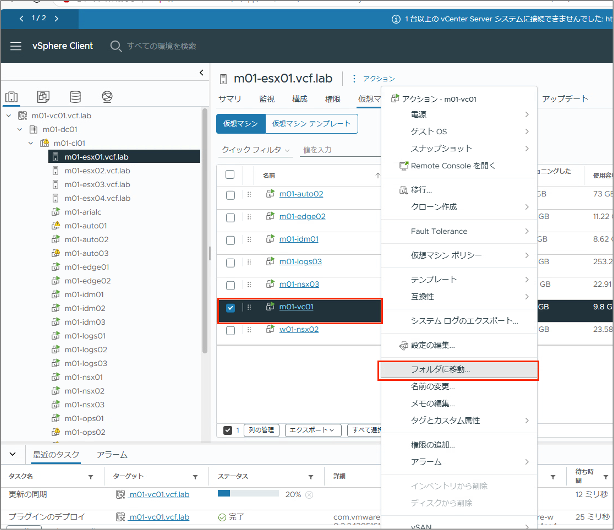The width and height of the screenshot is (614, 530).
Task: Select m01-esx03.vcf.lab host in tree
Action: tap(97, 185)
